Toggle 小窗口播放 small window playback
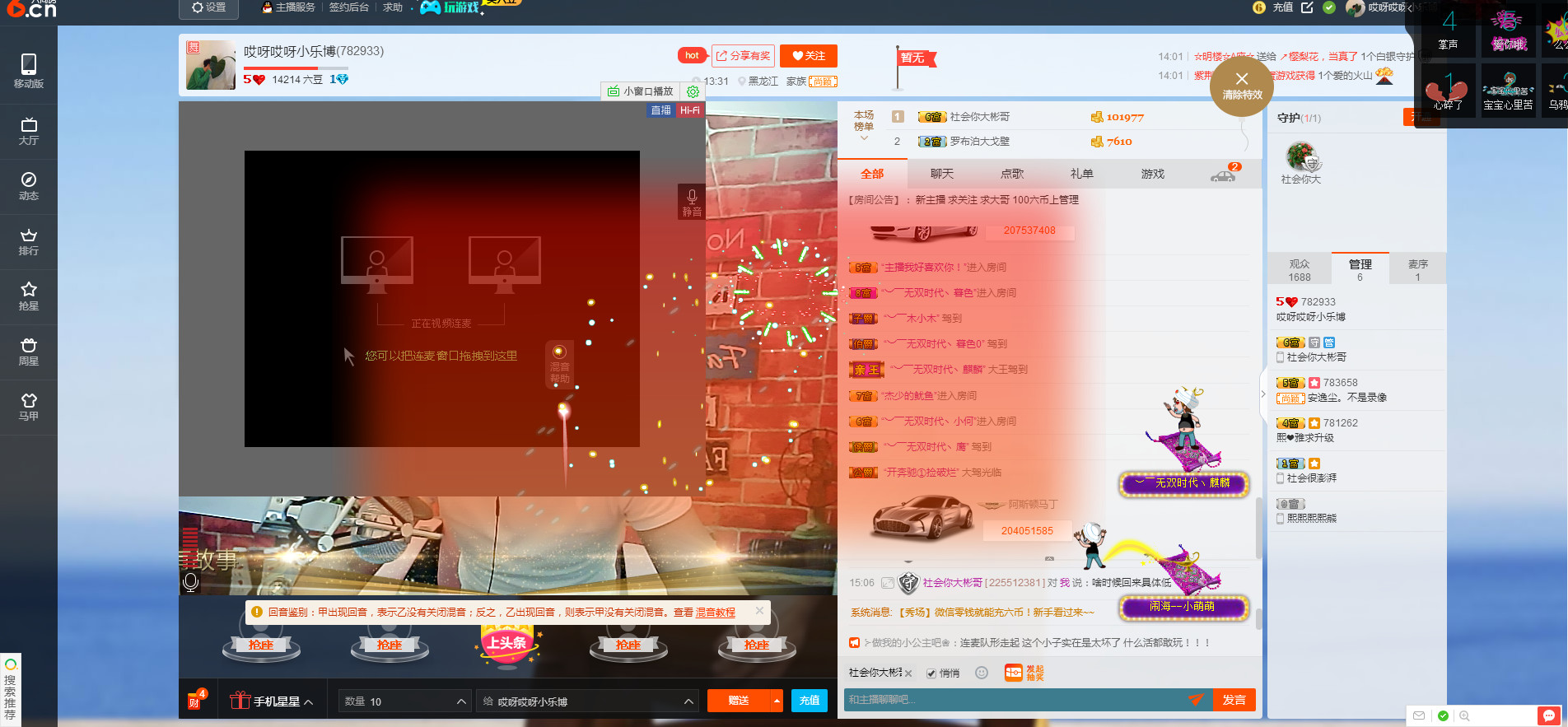This screenshot has height=727, width=1568. (x=641, y=91)
